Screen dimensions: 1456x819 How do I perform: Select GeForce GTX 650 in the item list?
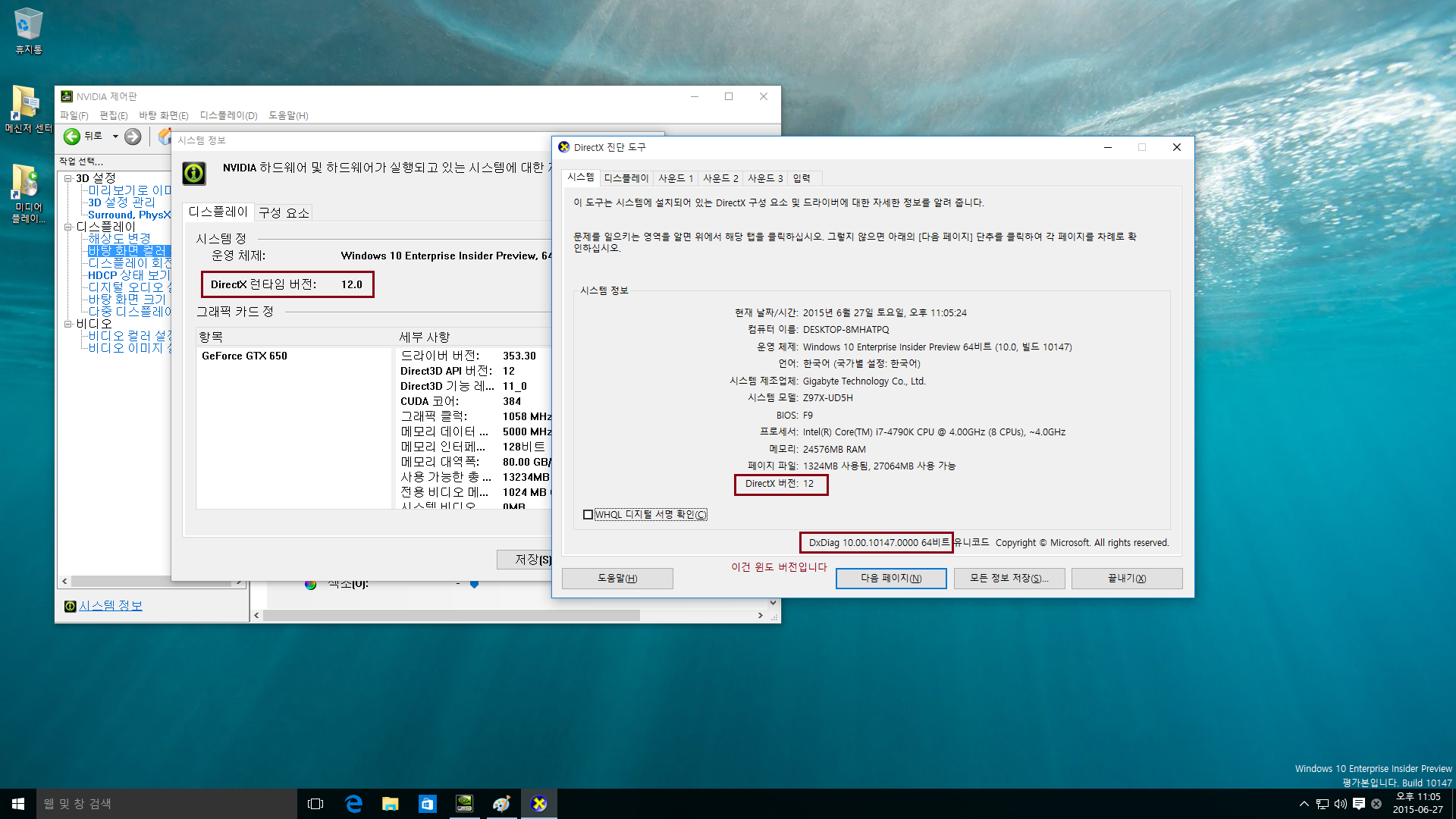pos(244,356)
